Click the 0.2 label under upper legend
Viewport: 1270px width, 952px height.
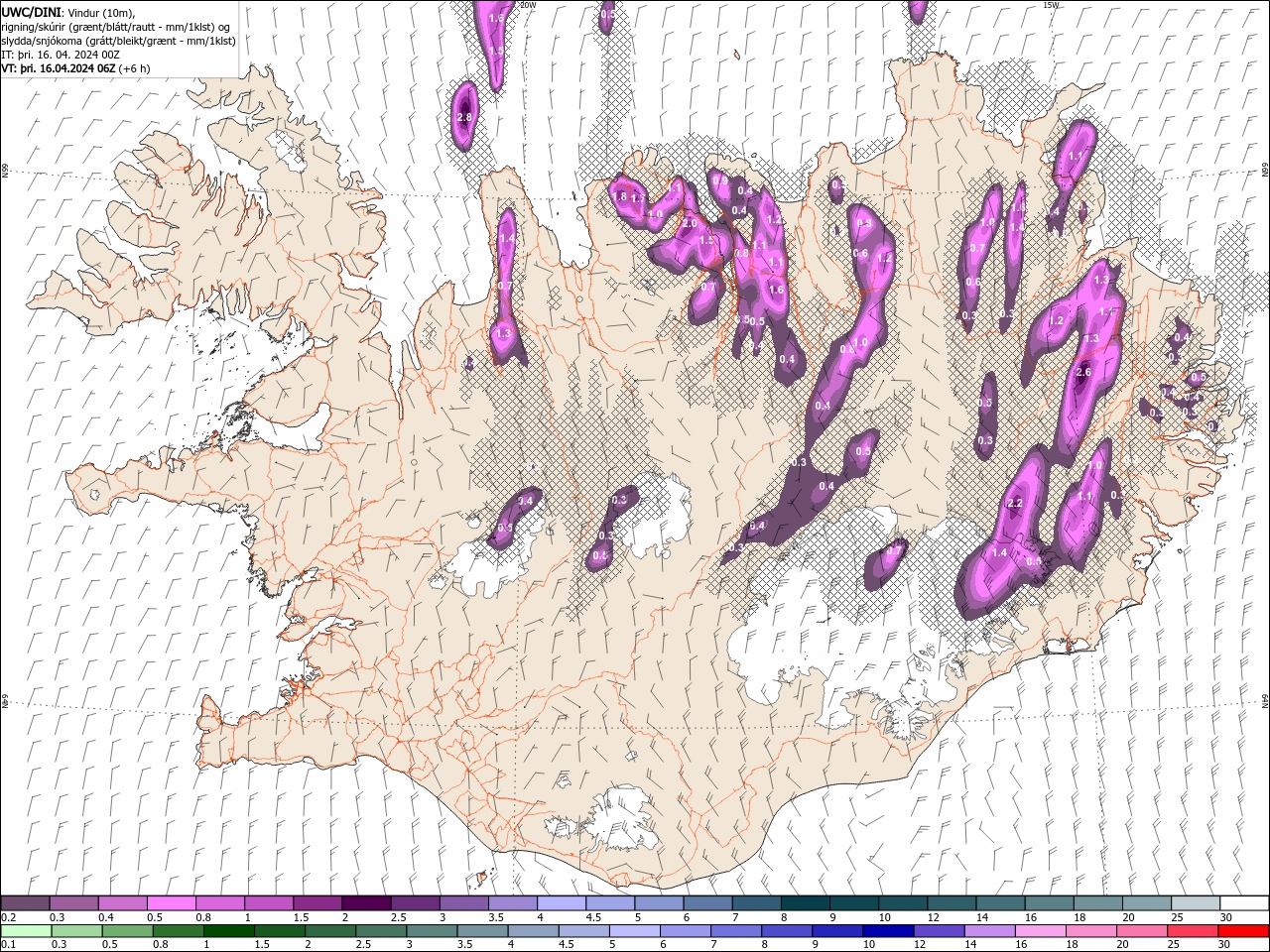[x=9, y=917]
